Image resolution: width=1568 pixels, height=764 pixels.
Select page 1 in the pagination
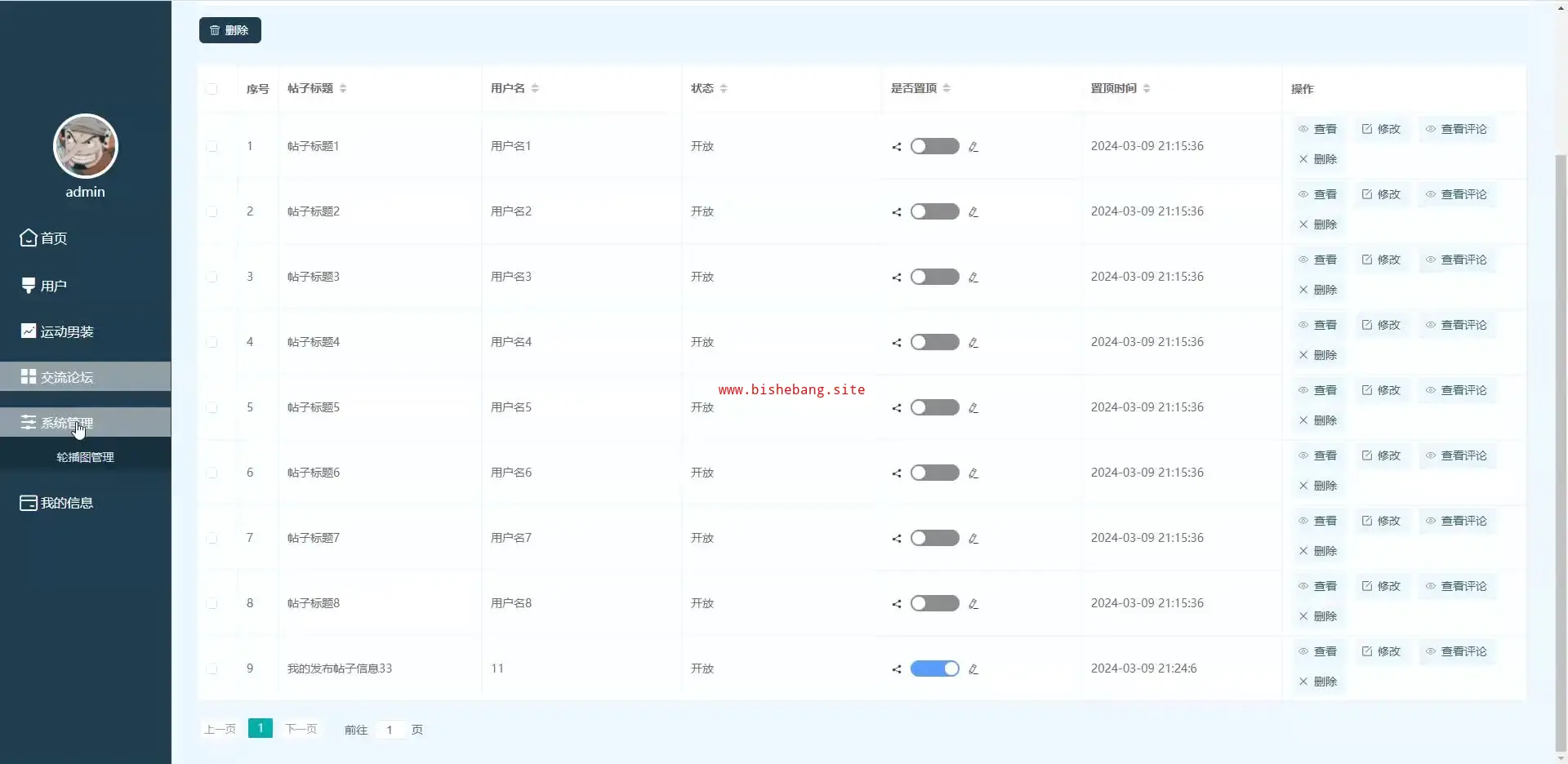[261, 728]
